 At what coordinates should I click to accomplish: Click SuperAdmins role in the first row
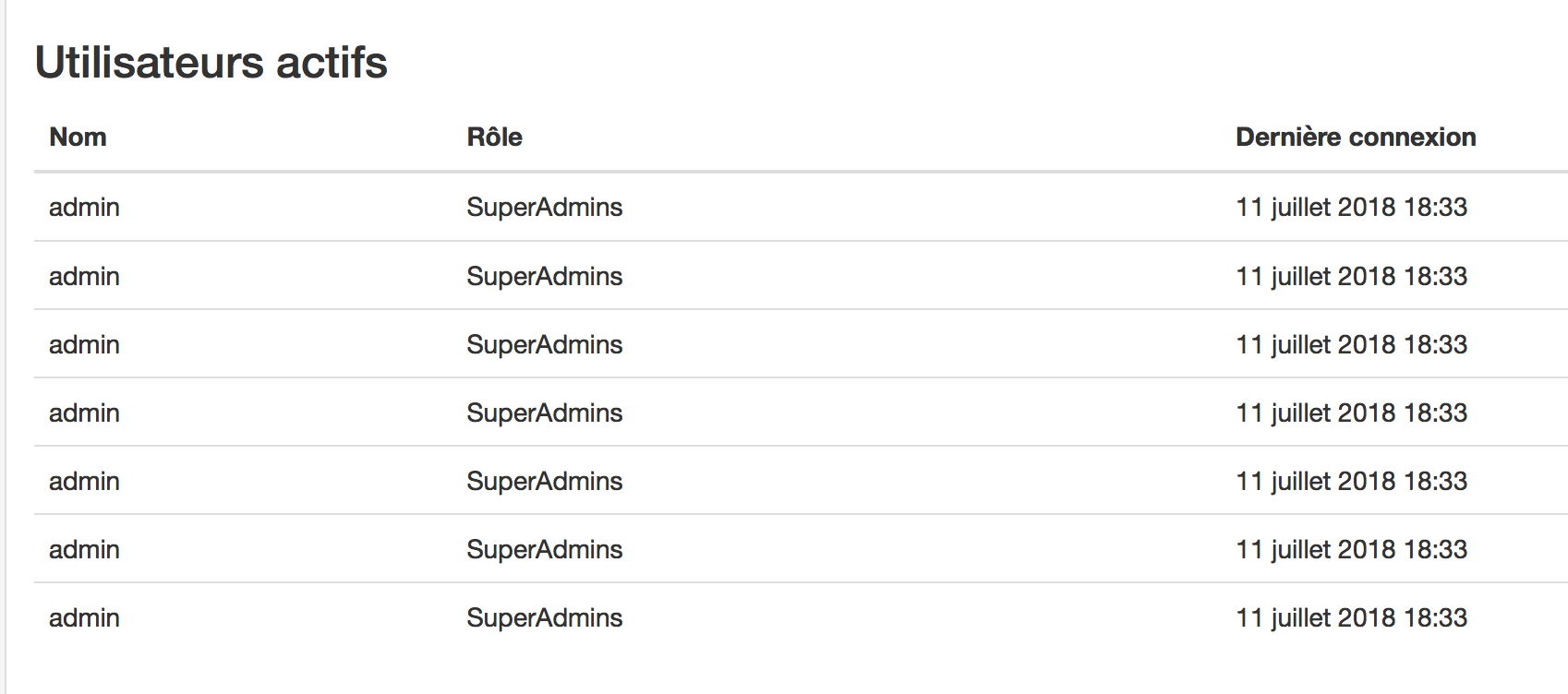(544, 208)
